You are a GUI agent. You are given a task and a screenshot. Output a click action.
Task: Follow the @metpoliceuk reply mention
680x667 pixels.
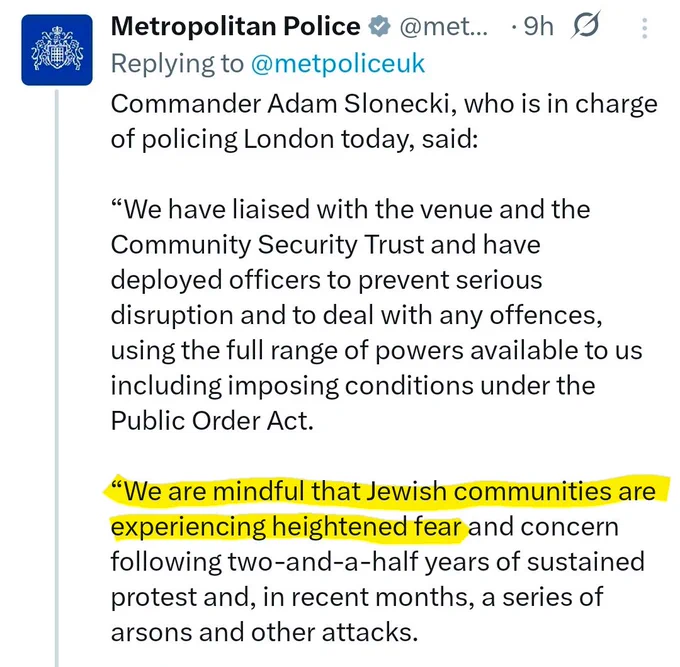coord(338,64)
